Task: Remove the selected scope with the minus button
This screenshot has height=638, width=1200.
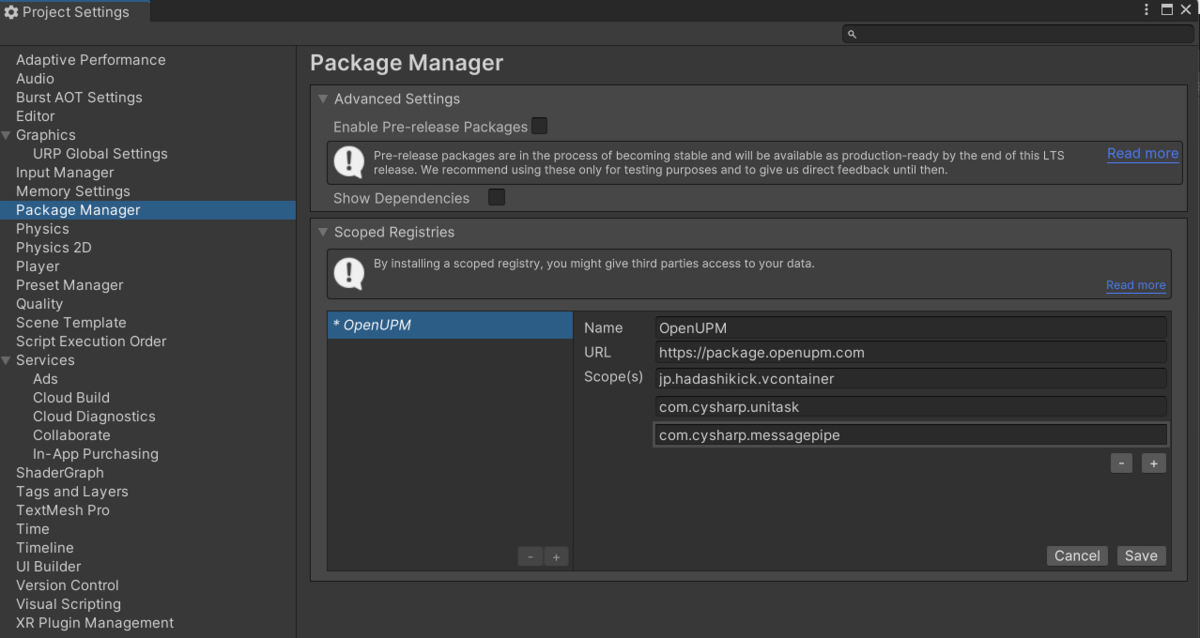Action: click(x=1121, y=462)
